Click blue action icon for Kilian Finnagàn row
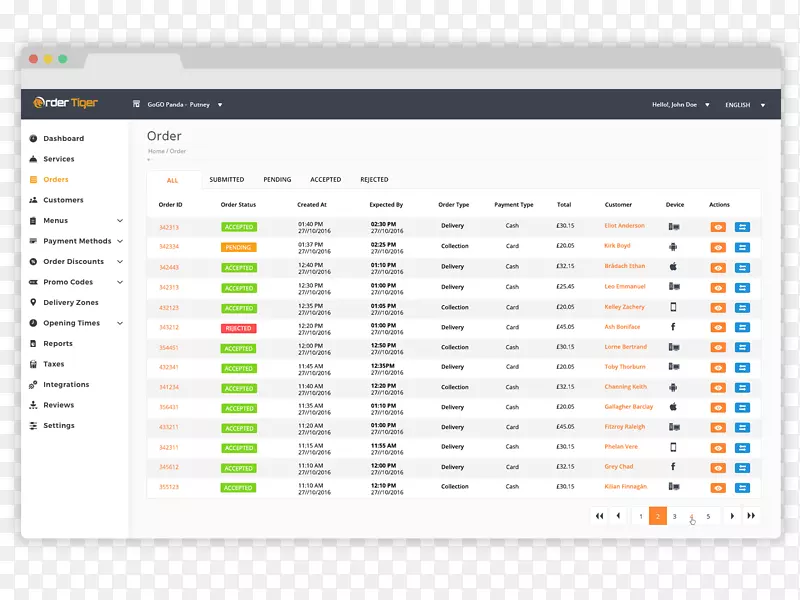 tap(742, 487)
